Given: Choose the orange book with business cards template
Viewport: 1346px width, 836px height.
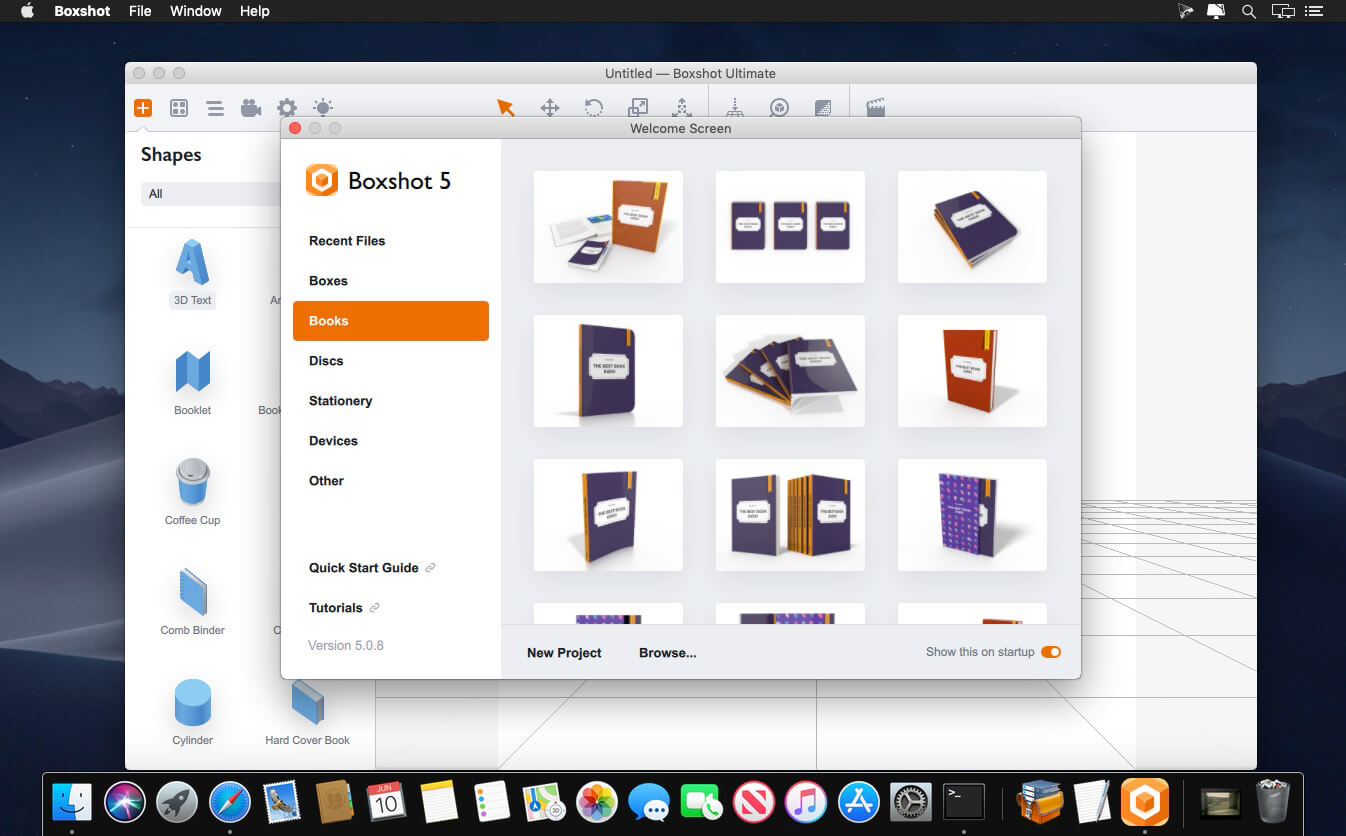Looking at the screenshot, I should (x=608, y=227).
